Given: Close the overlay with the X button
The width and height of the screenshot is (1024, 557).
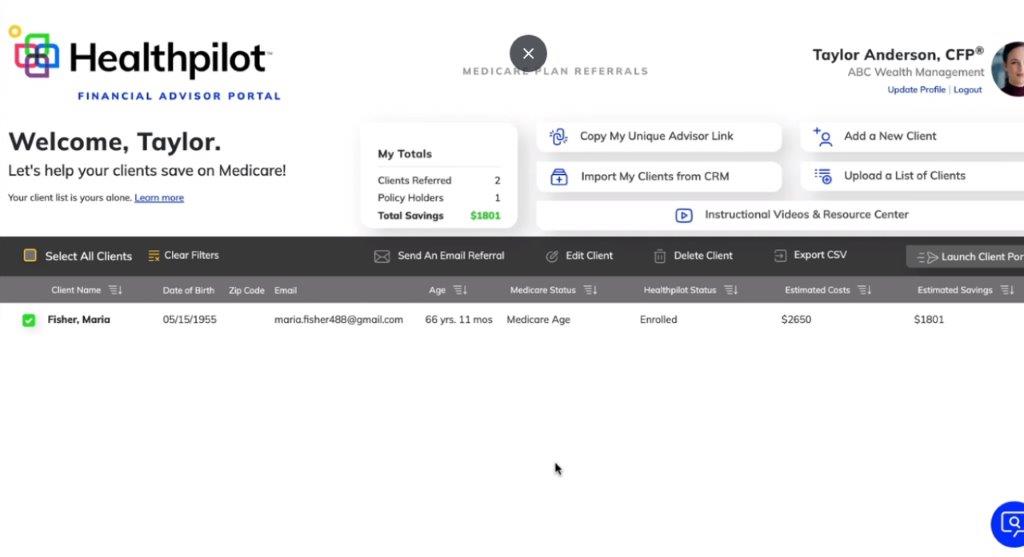Looking at the screenshot, I should point(528,54).
